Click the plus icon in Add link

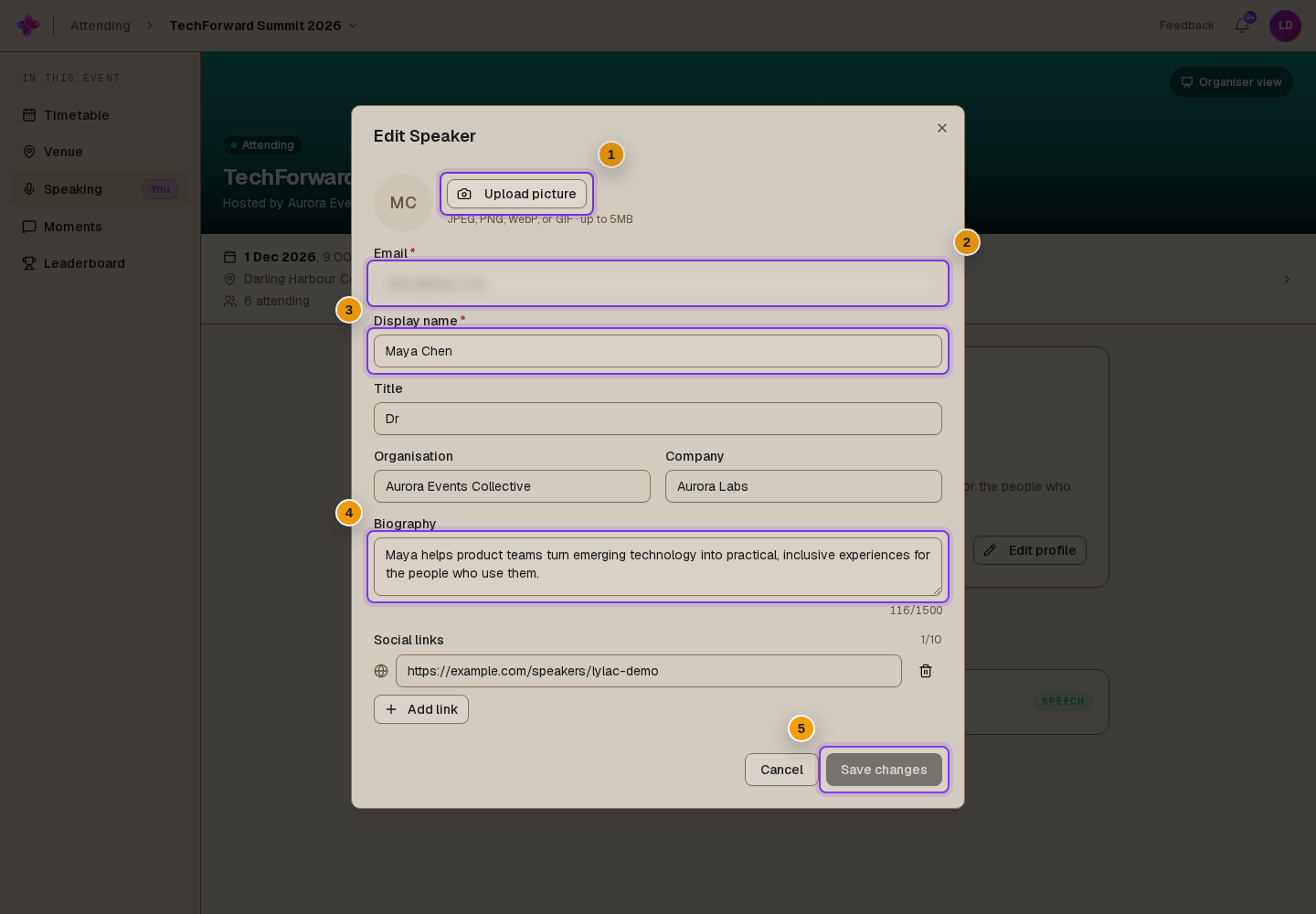tap(391, 709)
